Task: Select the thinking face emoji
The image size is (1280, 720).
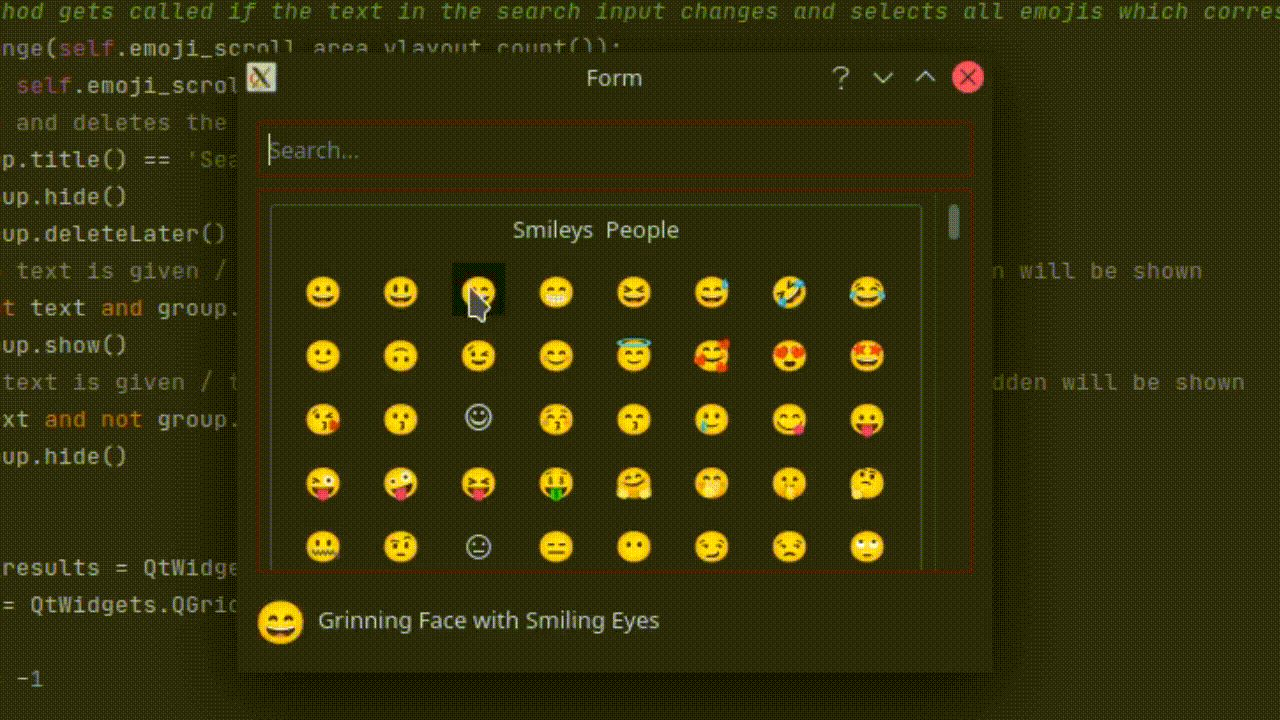Action: pos(867,484)
